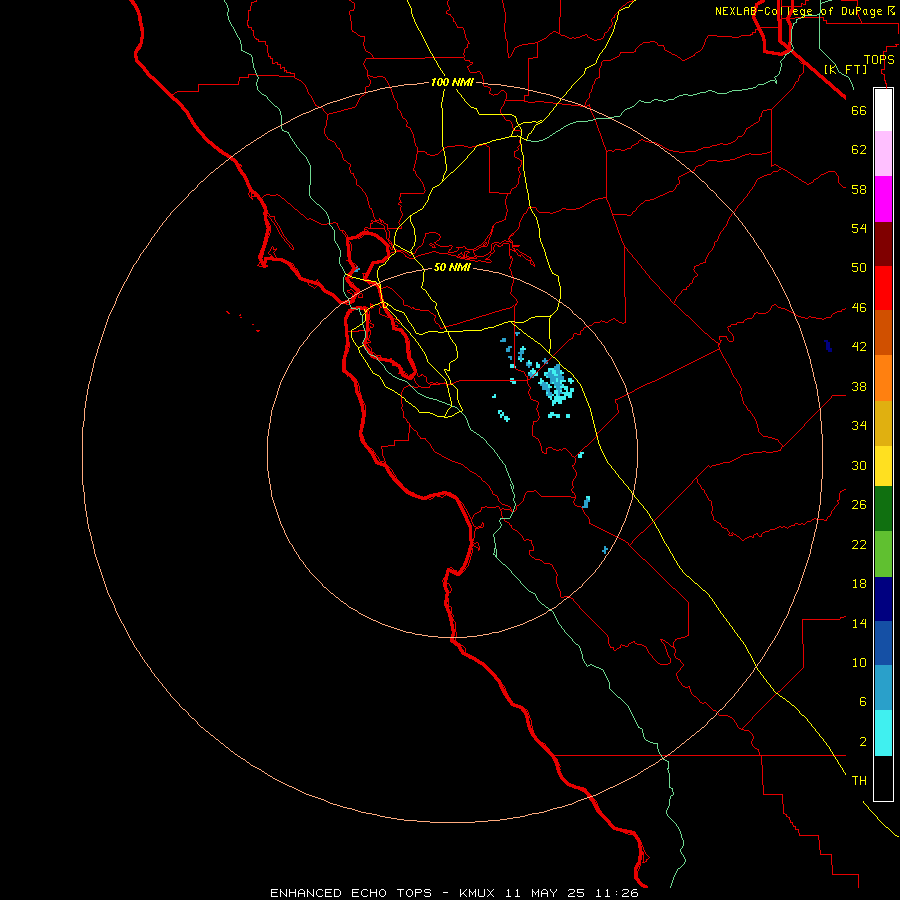The image size is (900, 900).
Task: Click the light steel-blue swatch on the scale
Action: point(883,688)
